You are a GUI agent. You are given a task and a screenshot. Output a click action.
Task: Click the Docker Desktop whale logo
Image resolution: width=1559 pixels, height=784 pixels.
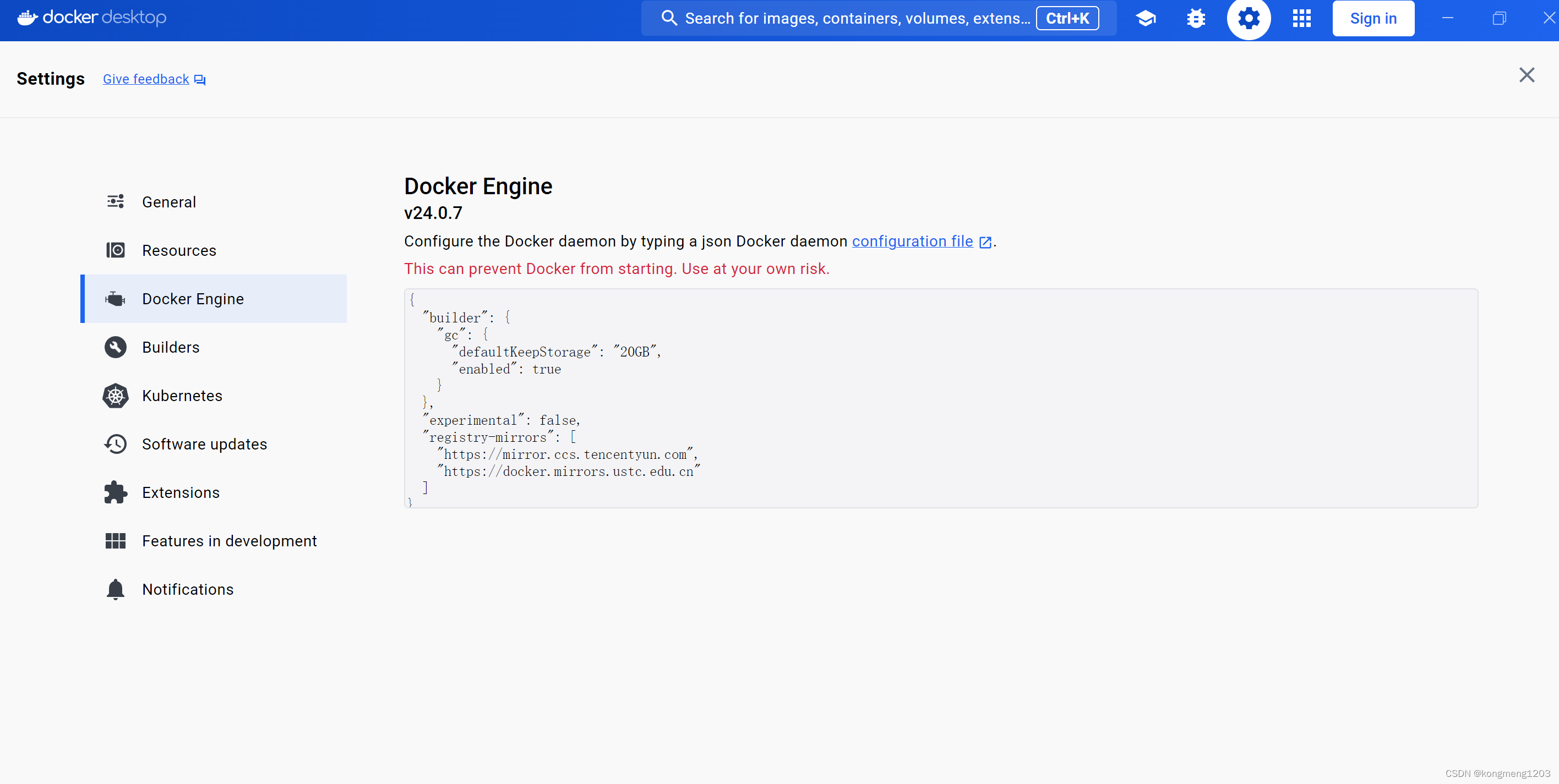[x=27, y=18]
